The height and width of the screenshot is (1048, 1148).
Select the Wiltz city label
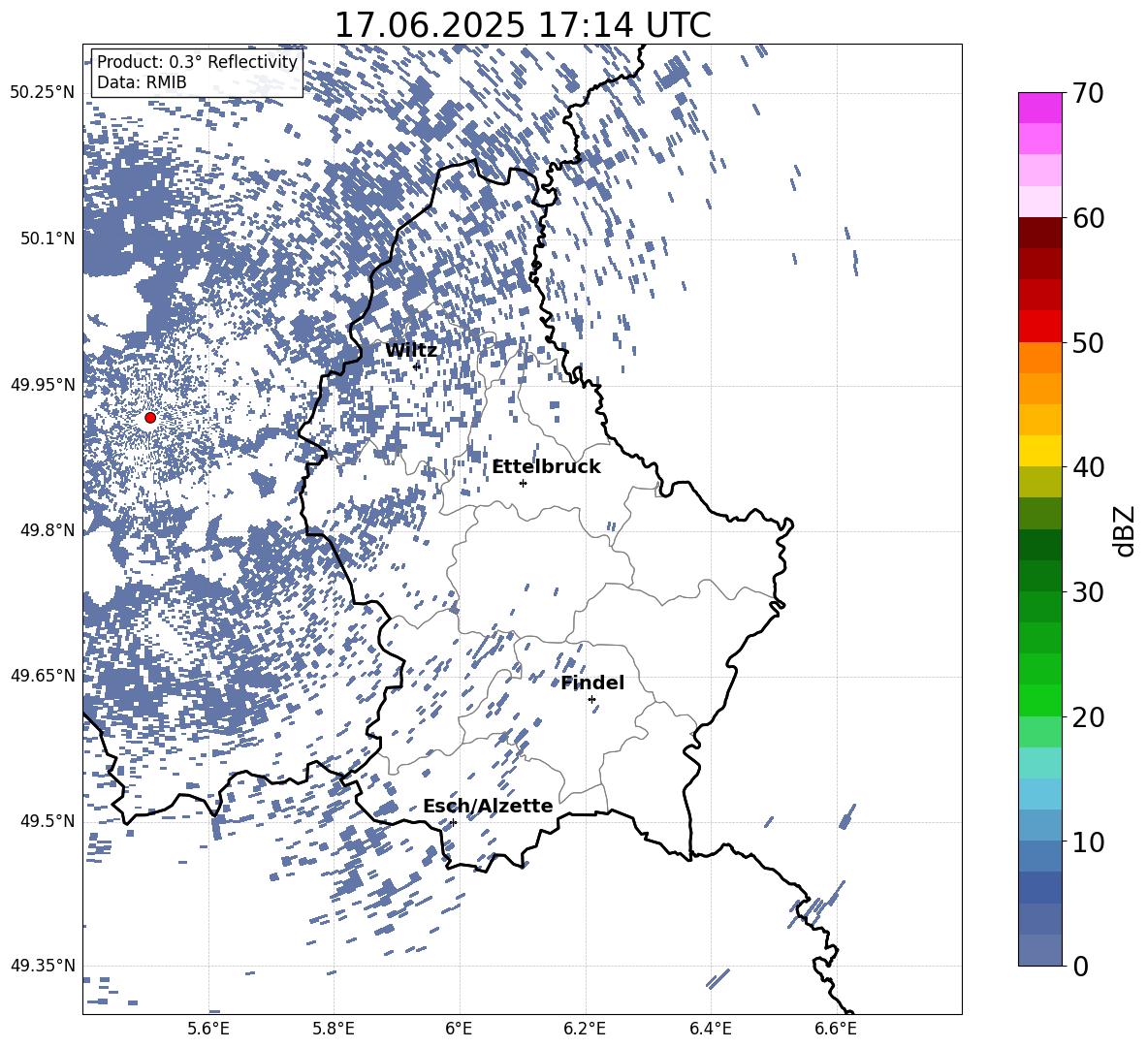pos(411,351)
